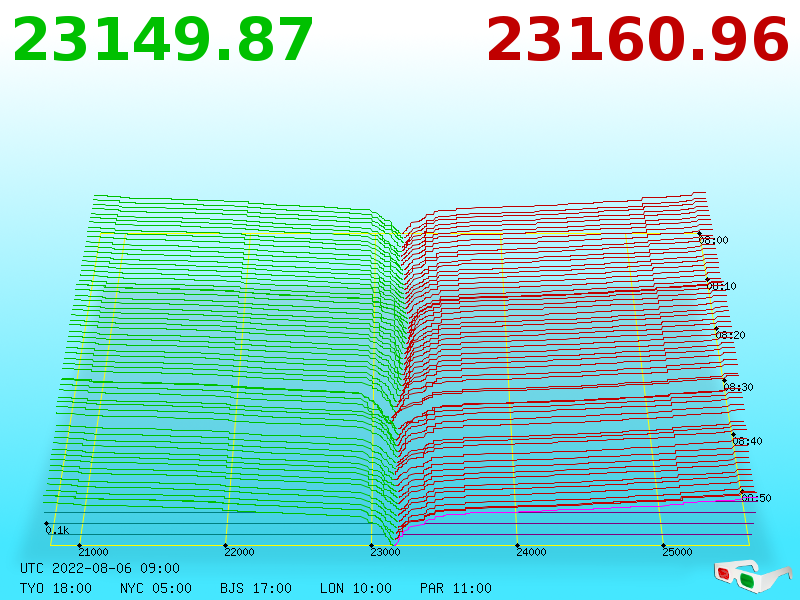Click the 23000 price axis label
This screenshot has height=600, width=800.
point(385,552)
